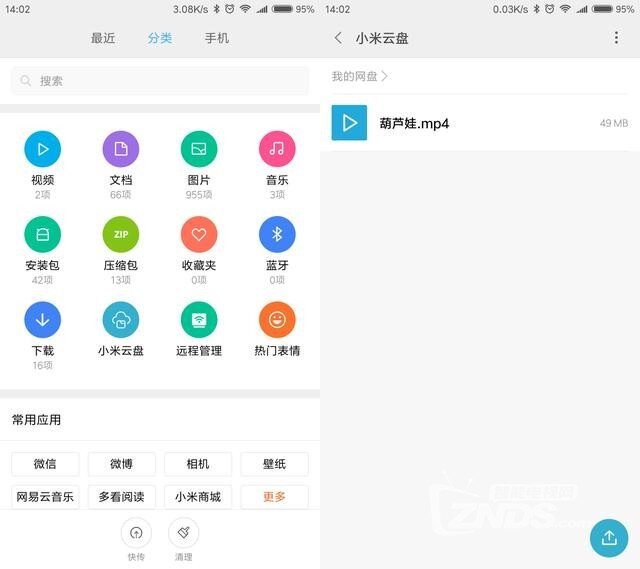Tap the search magnifier icon
Viewport: 640px width, 569px height.
tap(25, 81)
